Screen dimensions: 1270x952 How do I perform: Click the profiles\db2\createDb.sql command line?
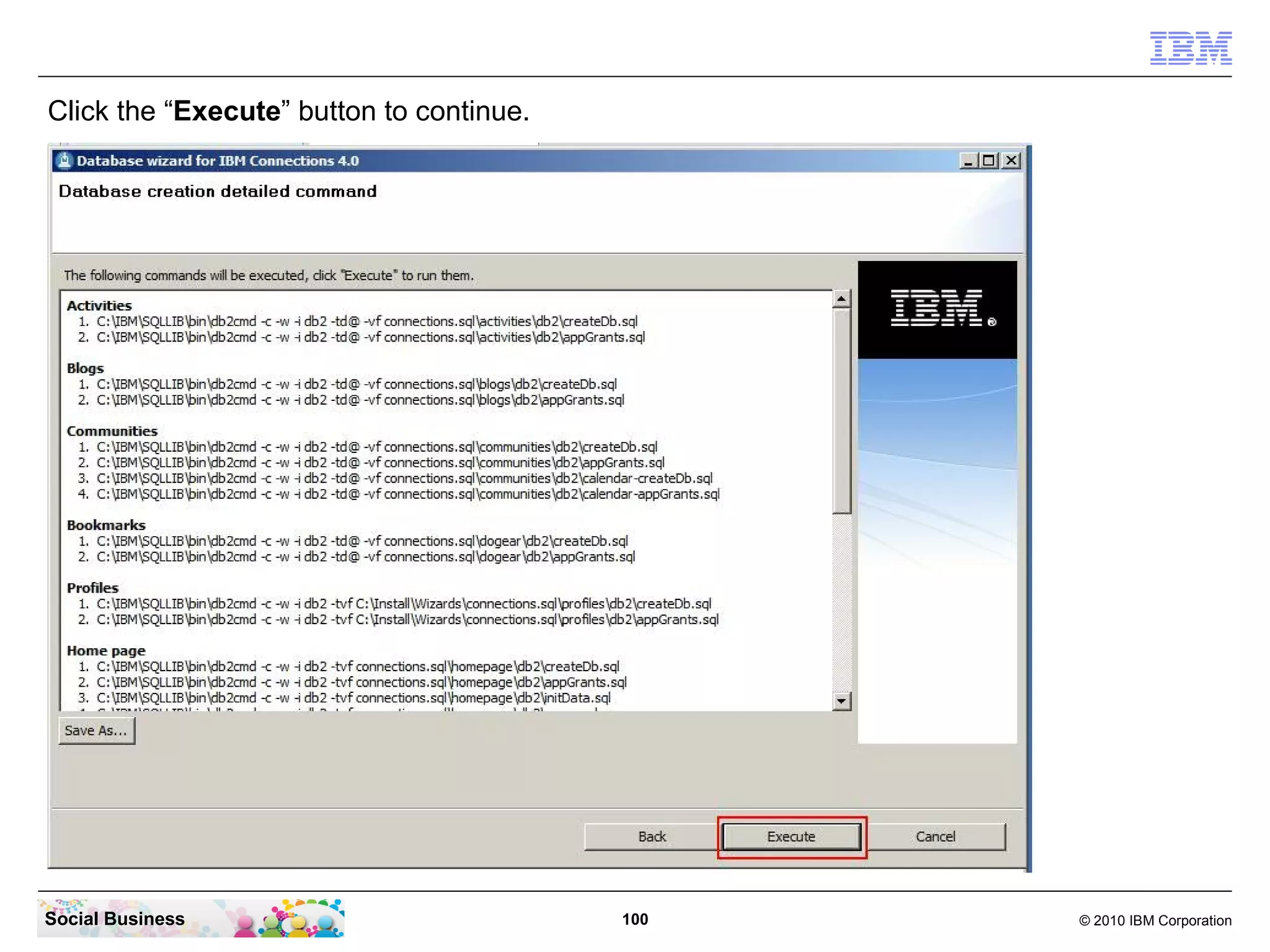(x=395, y=604)
